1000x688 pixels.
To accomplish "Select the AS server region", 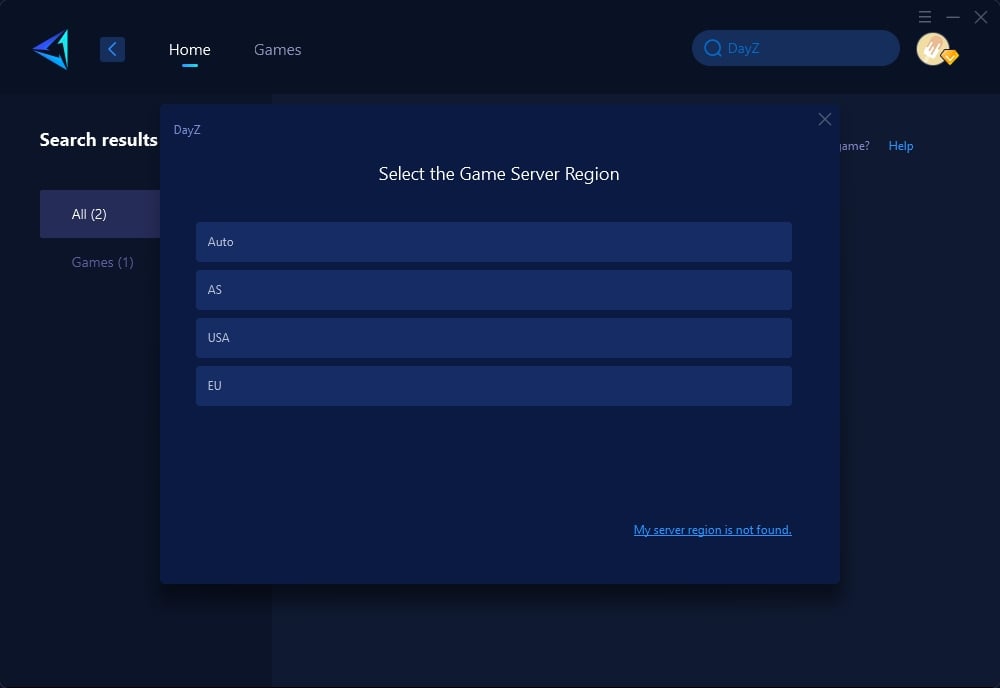I will (494, 289).
